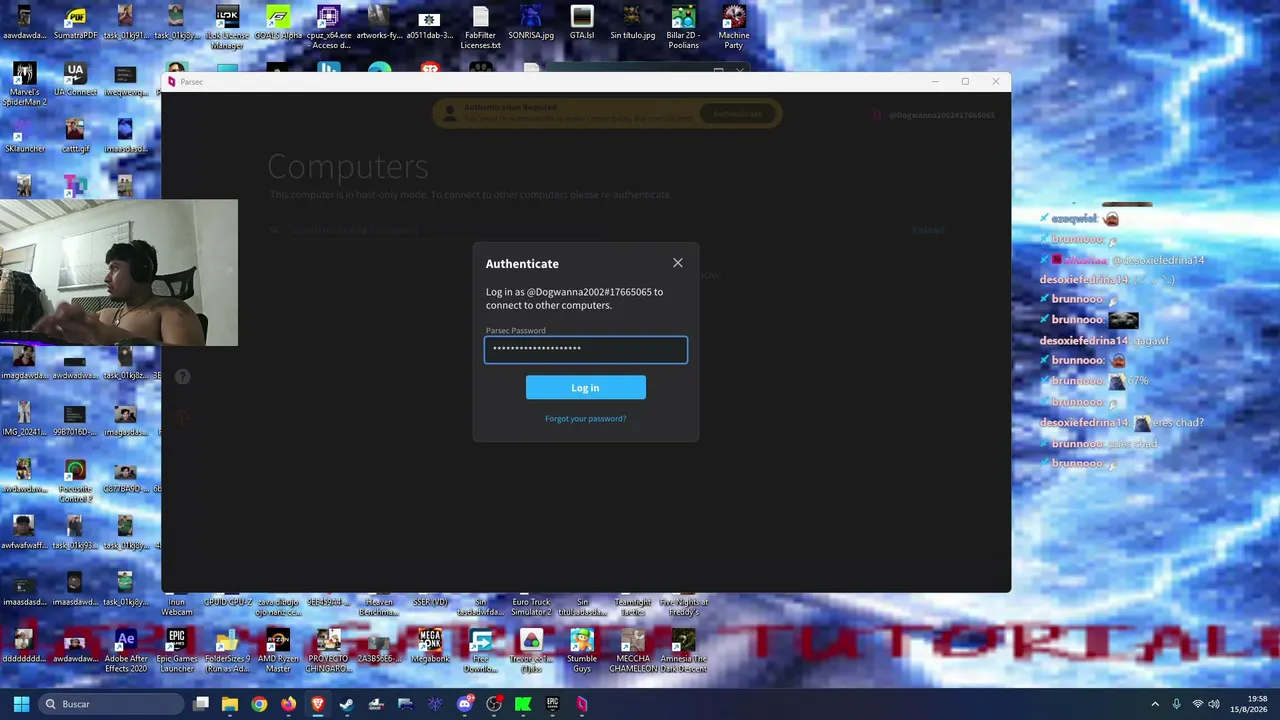Image resolution: width=1280 pixels, height=720 pixels.
Task: Launch Machine Party desktop shortcut
Action: coord(734,28)
